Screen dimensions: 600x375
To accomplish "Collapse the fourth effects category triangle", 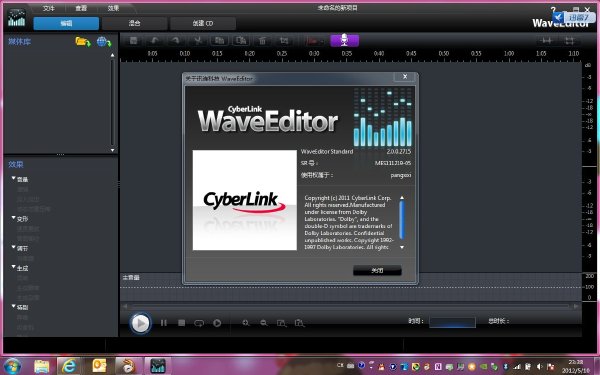I will pyautogui.click(x=14, y=267).
